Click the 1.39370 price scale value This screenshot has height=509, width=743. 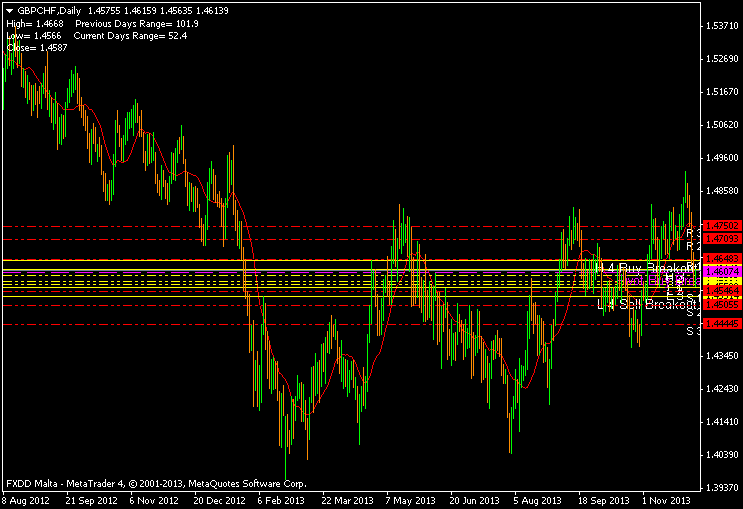pyautogui.click(x=721, y=487)
